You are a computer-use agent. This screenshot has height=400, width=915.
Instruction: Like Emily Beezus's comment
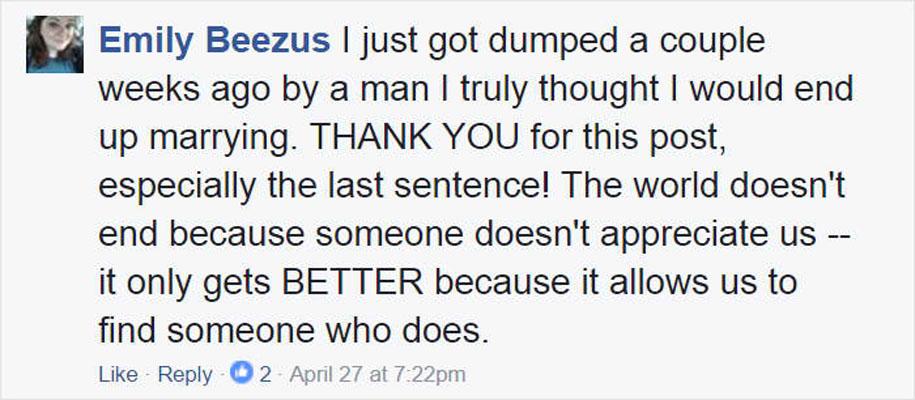point(118,375)
